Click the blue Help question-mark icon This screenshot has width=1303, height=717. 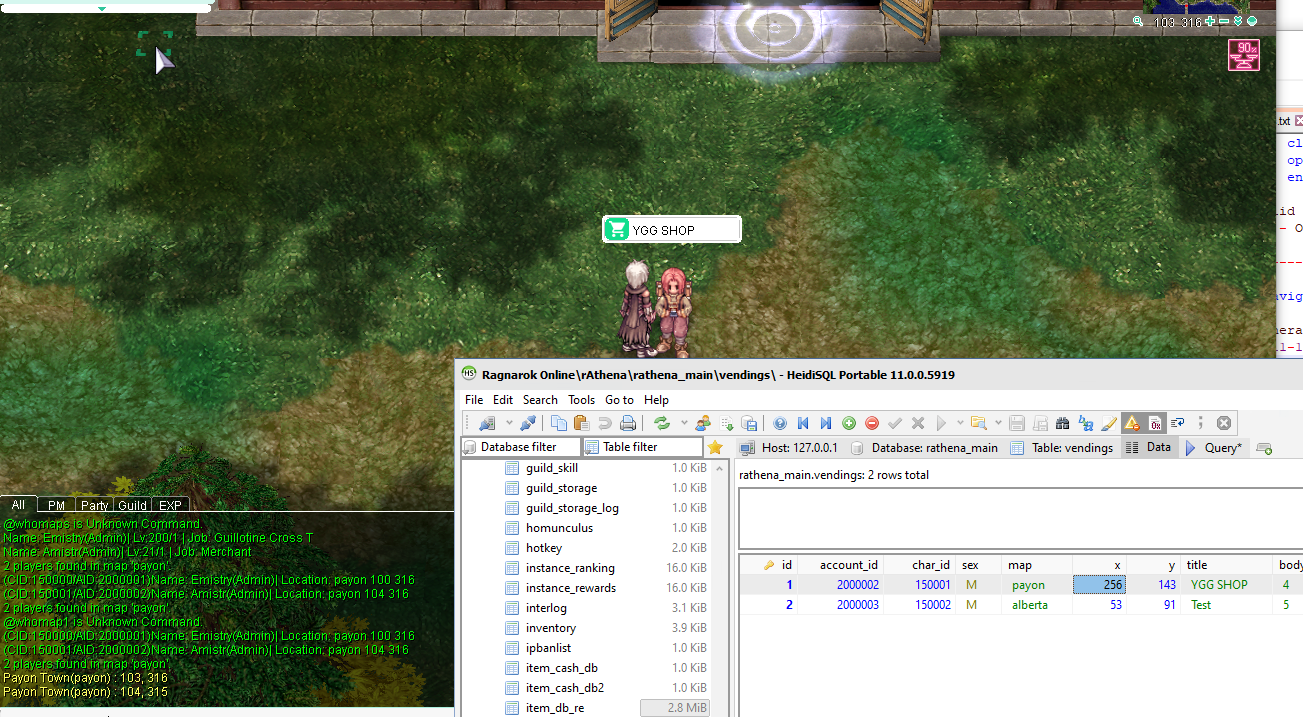(780, 423)
